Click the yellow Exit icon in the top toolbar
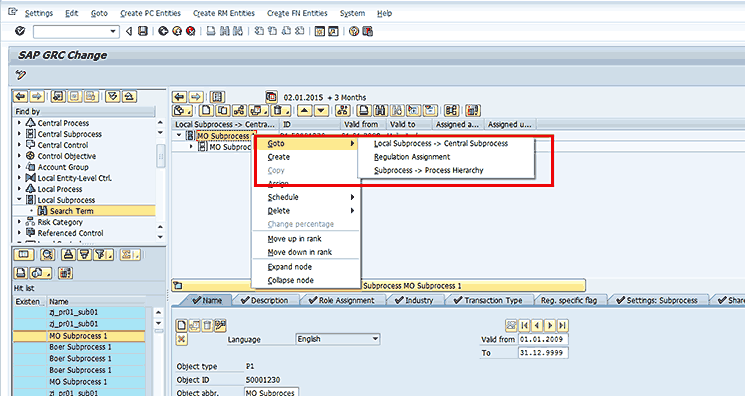The height and width of the screenshot is (396, 745). pyautogui.click(x=177, y=31)
